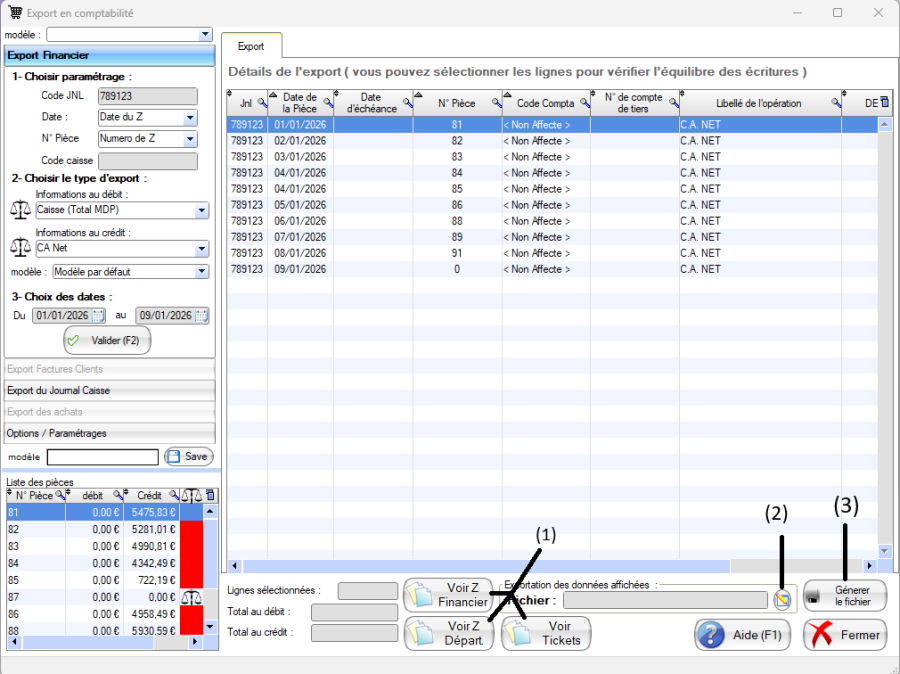Click the magnifier in Code Compta column header
The width and height of the screenshot is (900, 674).
click(582, 103)
